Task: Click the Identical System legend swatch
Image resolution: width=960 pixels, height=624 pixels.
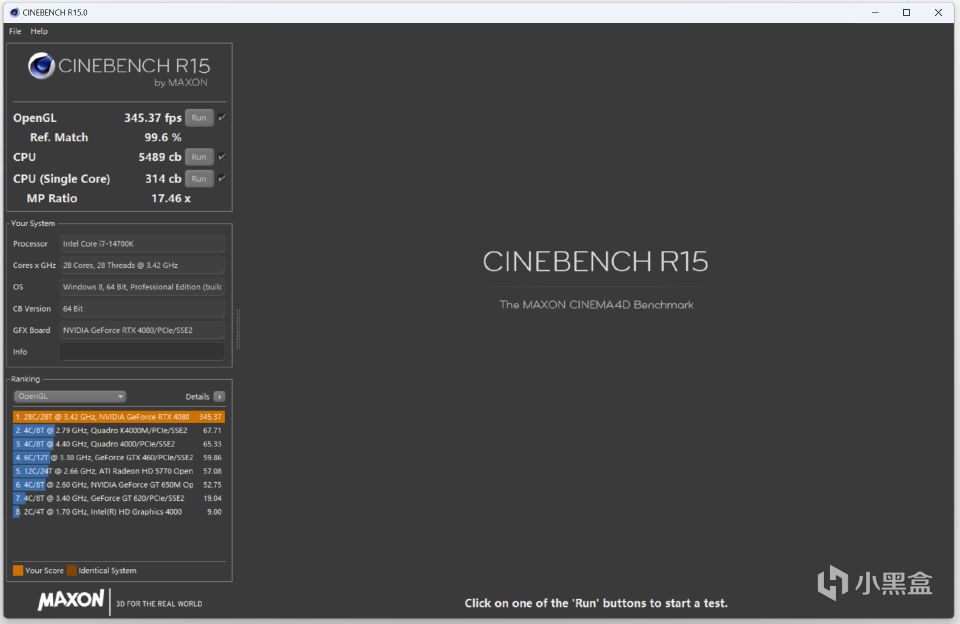Action: 72,570
